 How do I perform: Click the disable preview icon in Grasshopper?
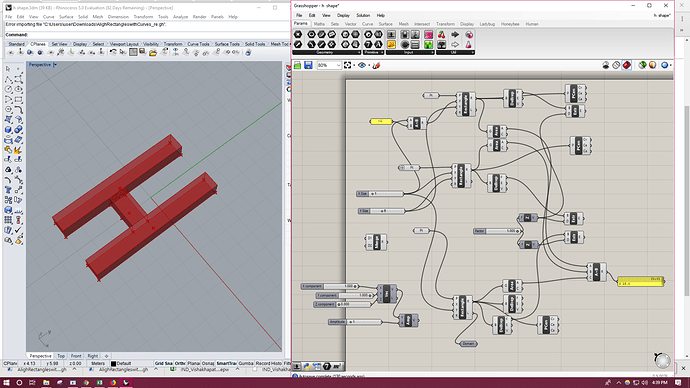click(x=606, y=65)
